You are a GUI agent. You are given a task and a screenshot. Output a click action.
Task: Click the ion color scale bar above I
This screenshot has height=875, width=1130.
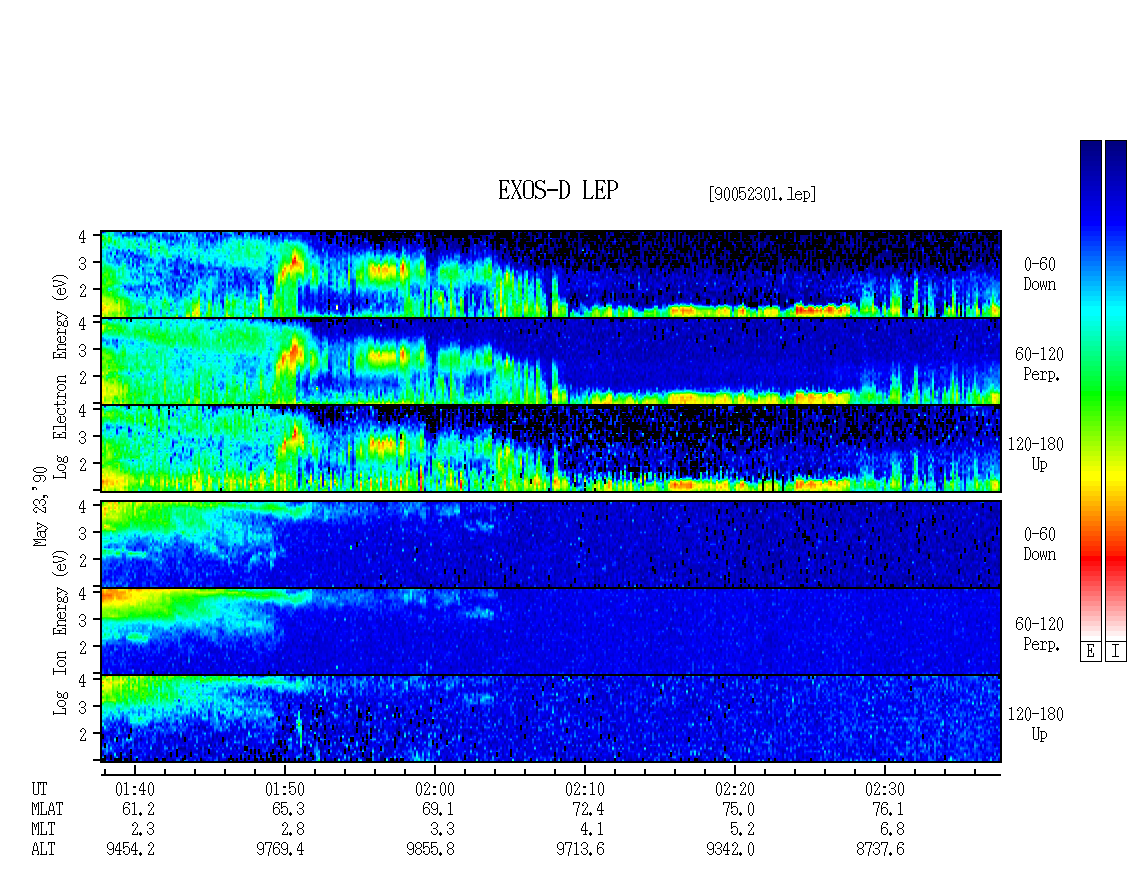click(1116, 390)
